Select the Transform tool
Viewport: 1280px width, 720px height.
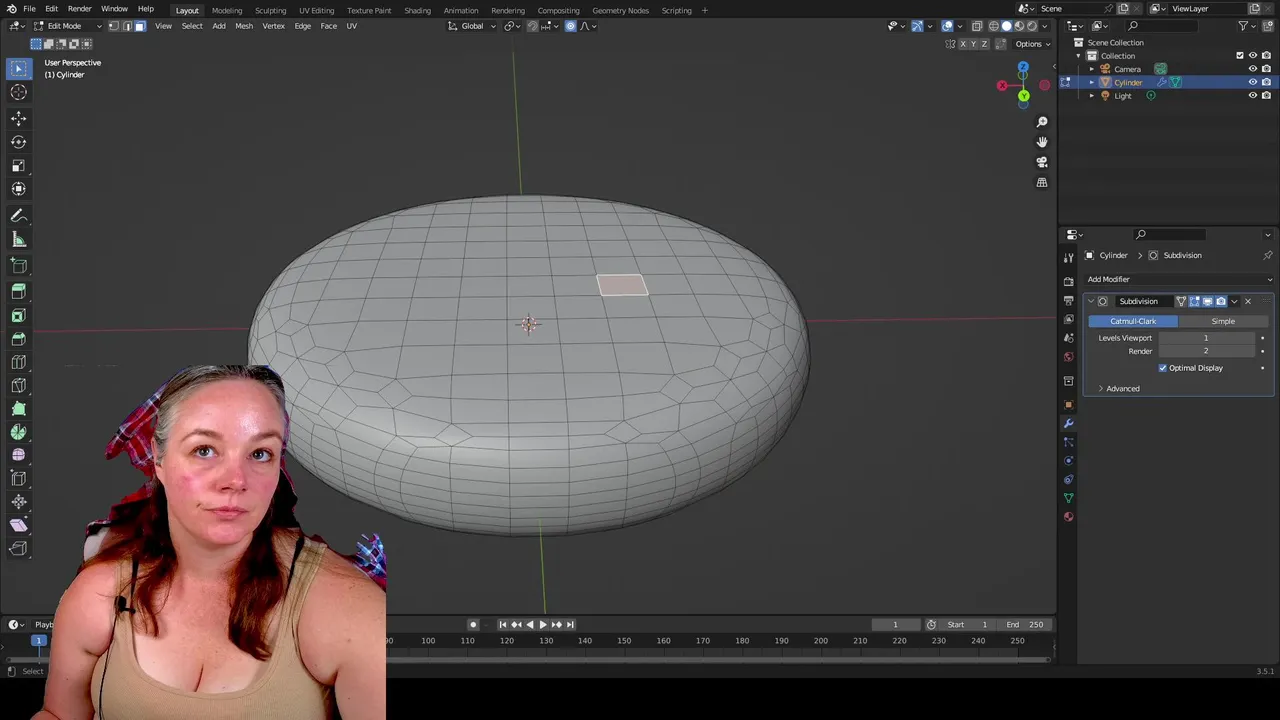(18, 189)
